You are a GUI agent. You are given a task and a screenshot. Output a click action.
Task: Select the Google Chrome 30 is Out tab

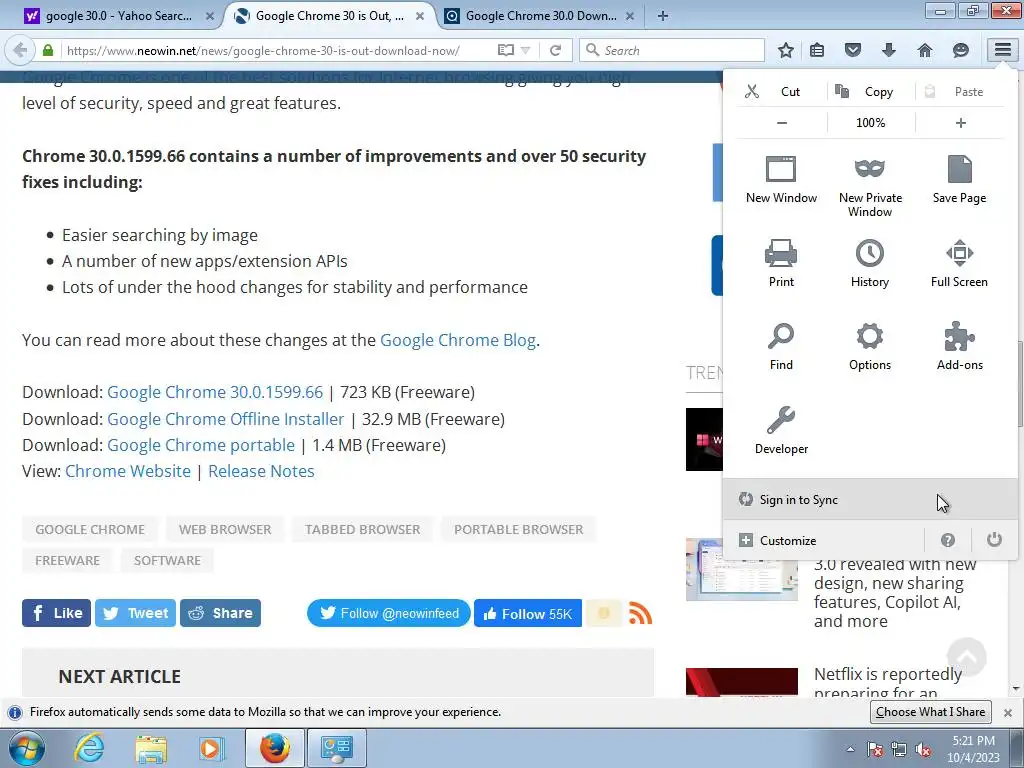[330, 16]
